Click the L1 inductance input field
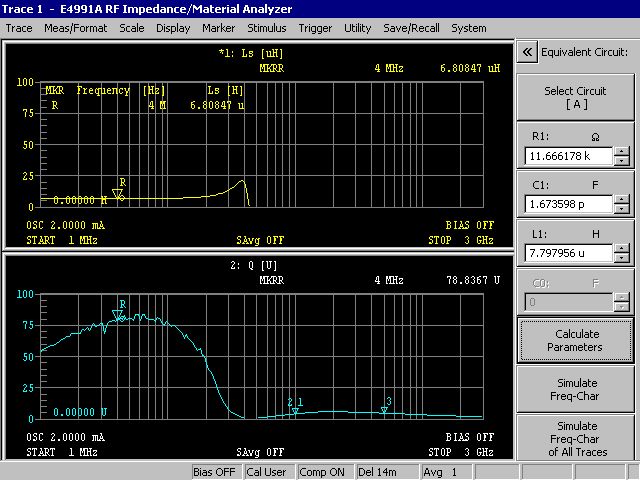 coord(567,254)
